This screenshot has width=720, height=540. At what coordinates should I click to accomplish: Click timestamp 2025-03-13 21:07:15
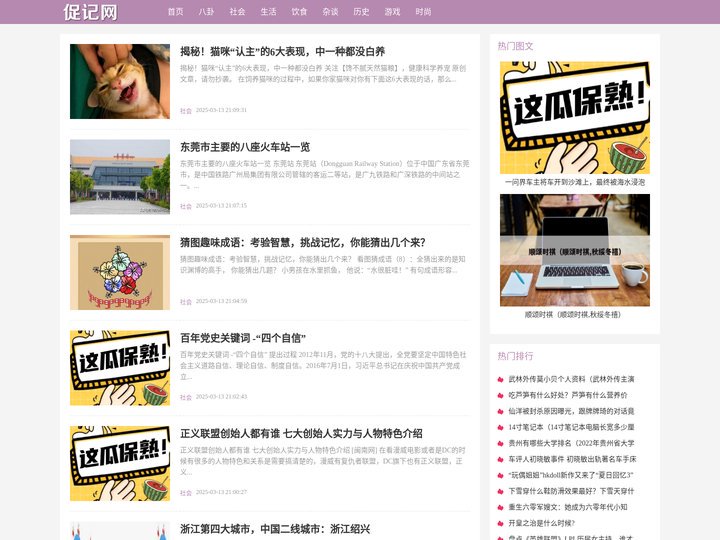[221, 206]
